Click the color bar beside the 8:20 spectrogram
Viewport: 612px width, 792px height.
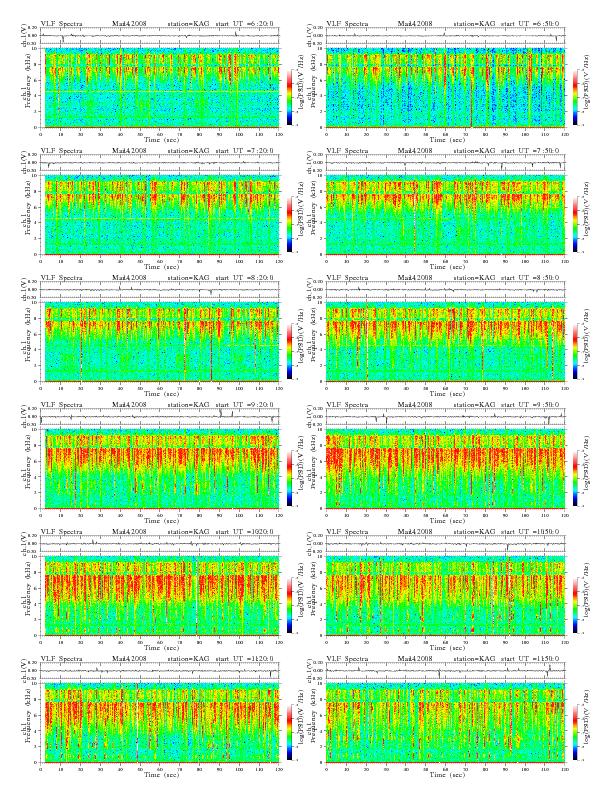coord(289,351)
